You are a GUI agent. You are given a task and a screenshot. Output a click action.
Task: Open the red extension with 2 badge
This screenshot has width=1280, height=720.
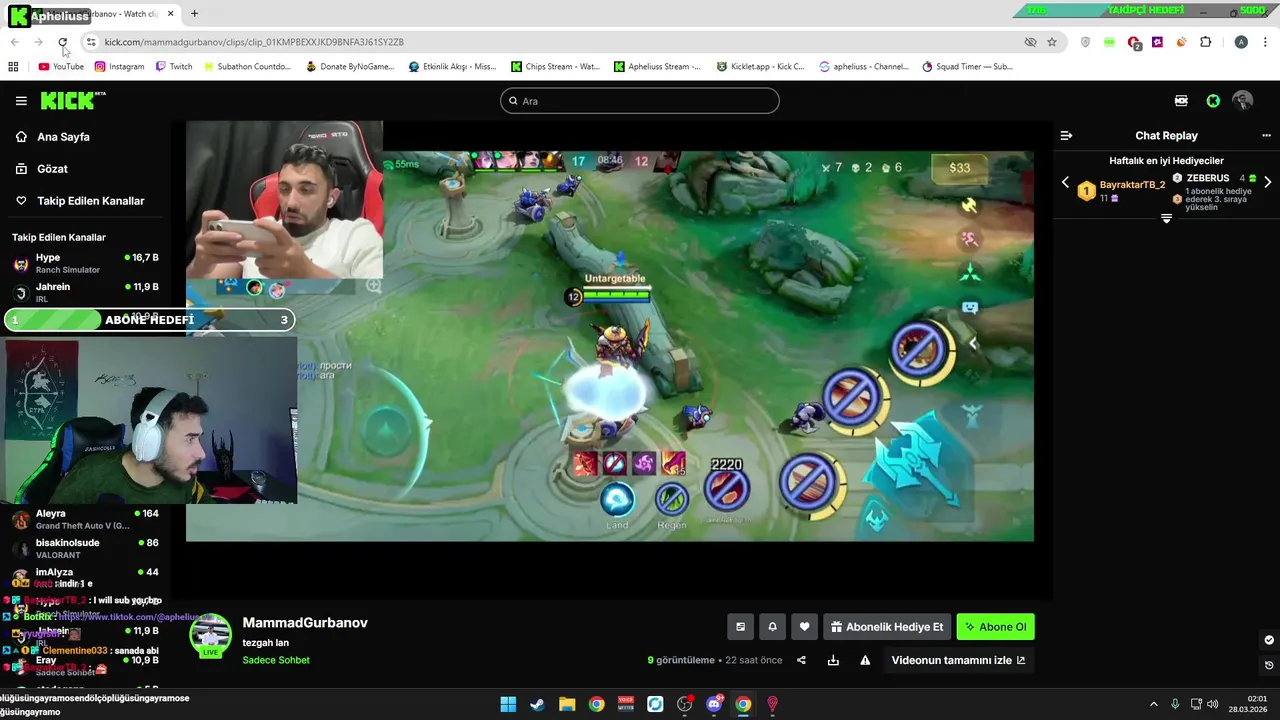[x=1134, y=43]
